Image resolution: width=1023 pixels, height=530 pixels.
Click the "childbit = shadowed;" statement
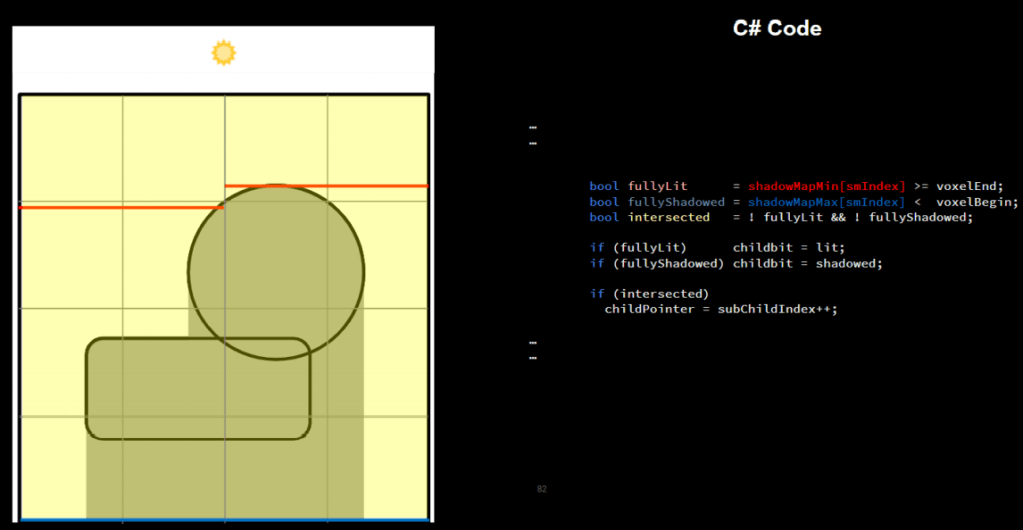point(807,263)
